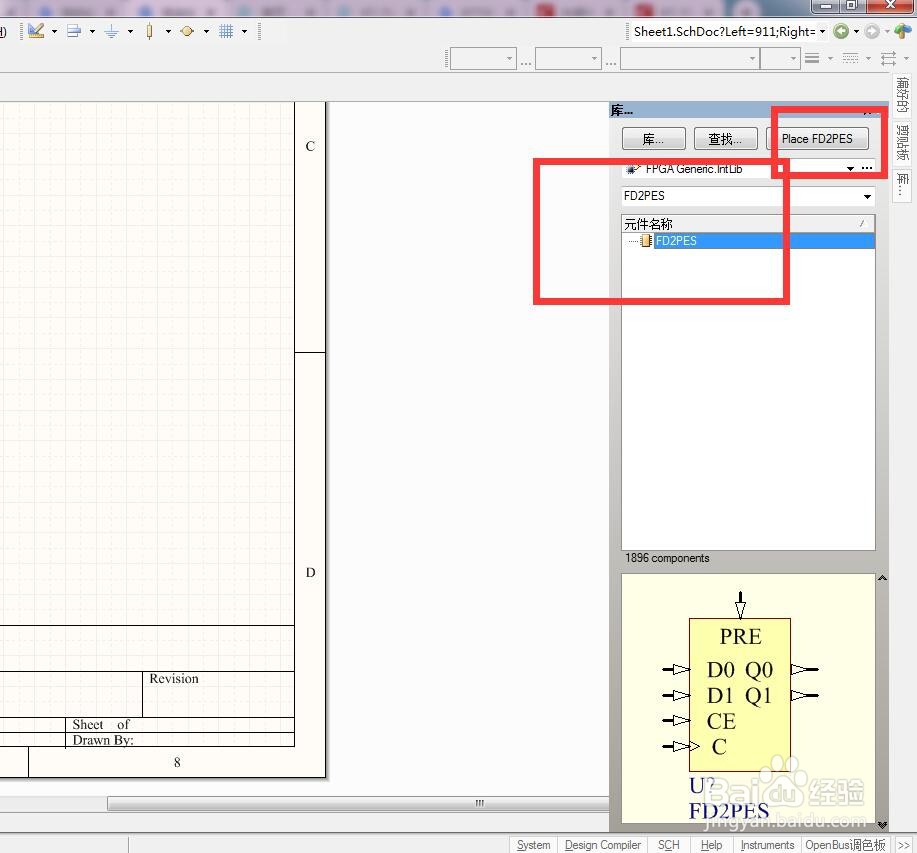
Task: Open the library ellipsis options button
Action: (x=867, y=168)
